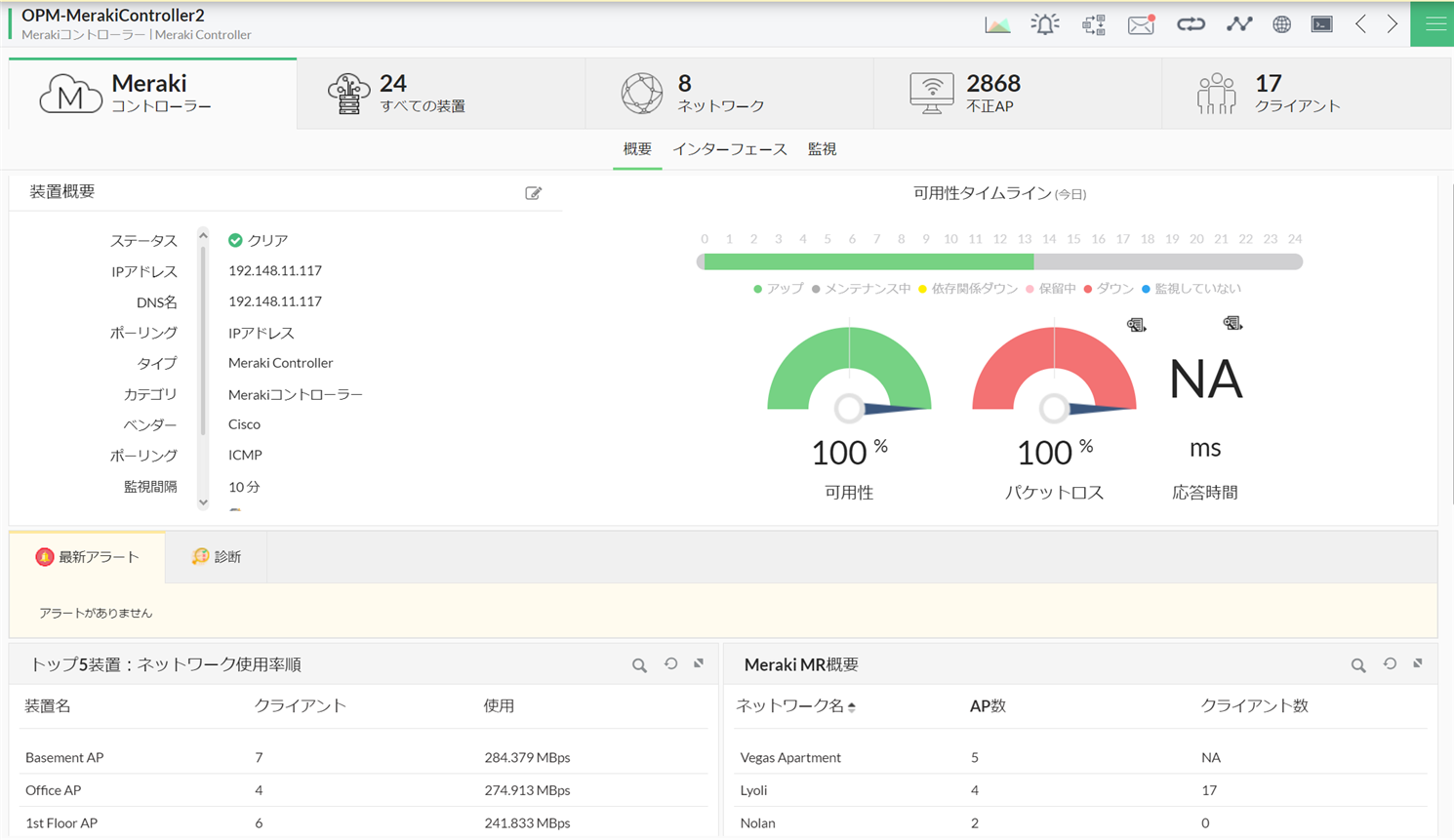This screenshot has height=840, width=1454.
Task: Open the 診断 tab
Action: (216, 557)
